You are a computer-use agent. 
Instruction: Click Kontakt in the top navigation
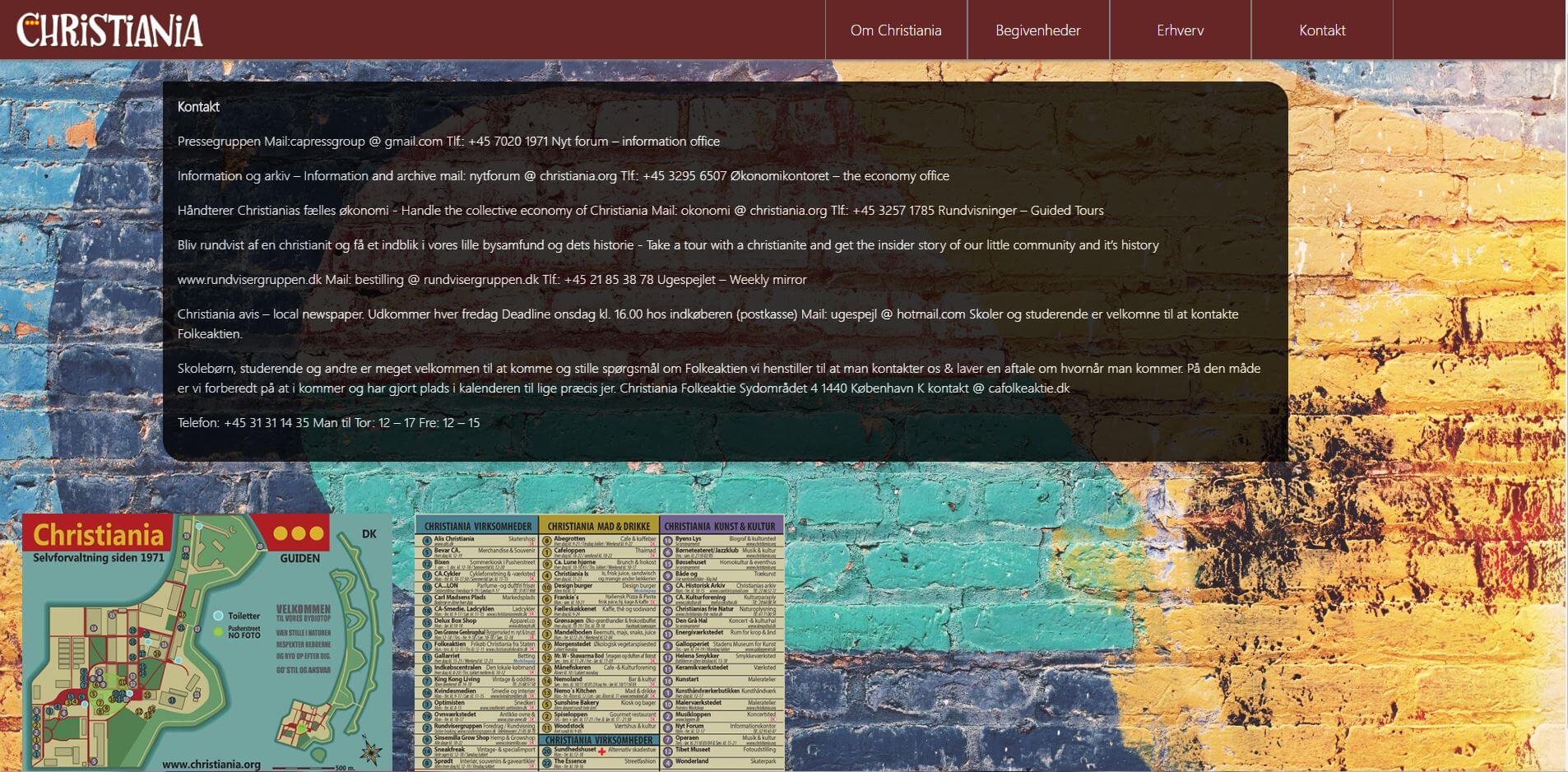coord(1321,30)
